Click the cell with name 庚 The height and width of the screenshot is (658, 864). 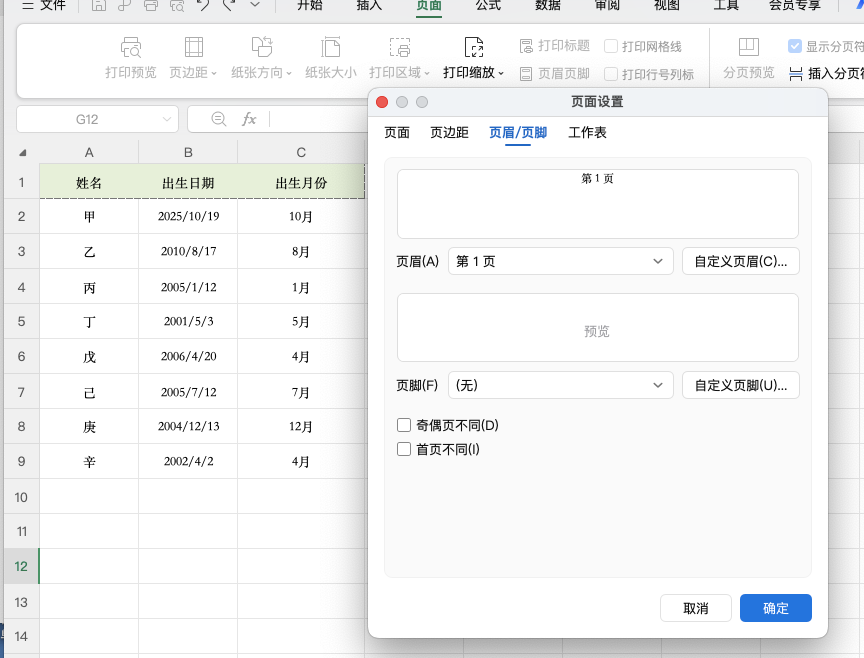(89, 426)
